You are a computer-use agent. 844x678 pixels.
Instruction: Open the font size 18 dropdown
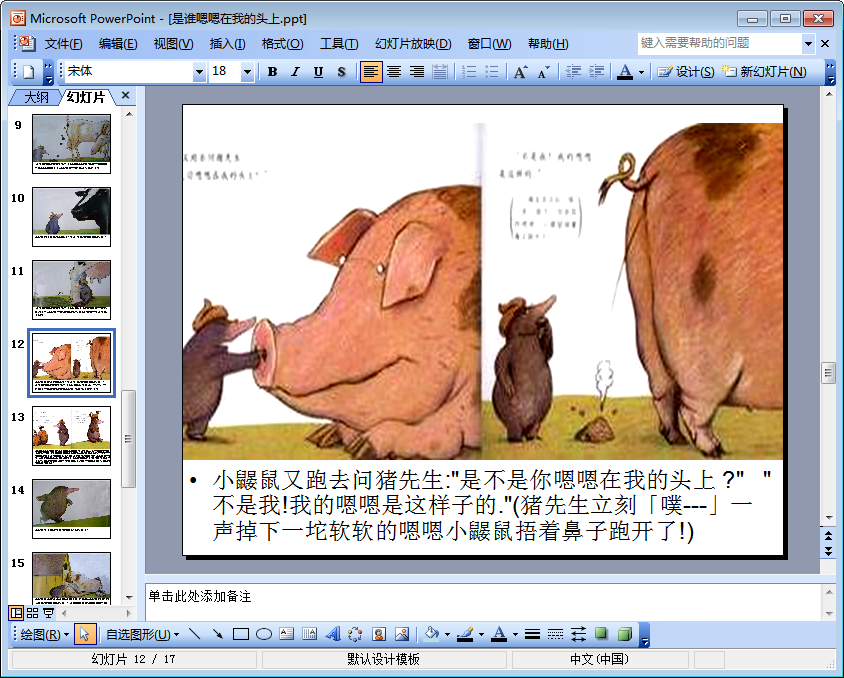[247, 72]
